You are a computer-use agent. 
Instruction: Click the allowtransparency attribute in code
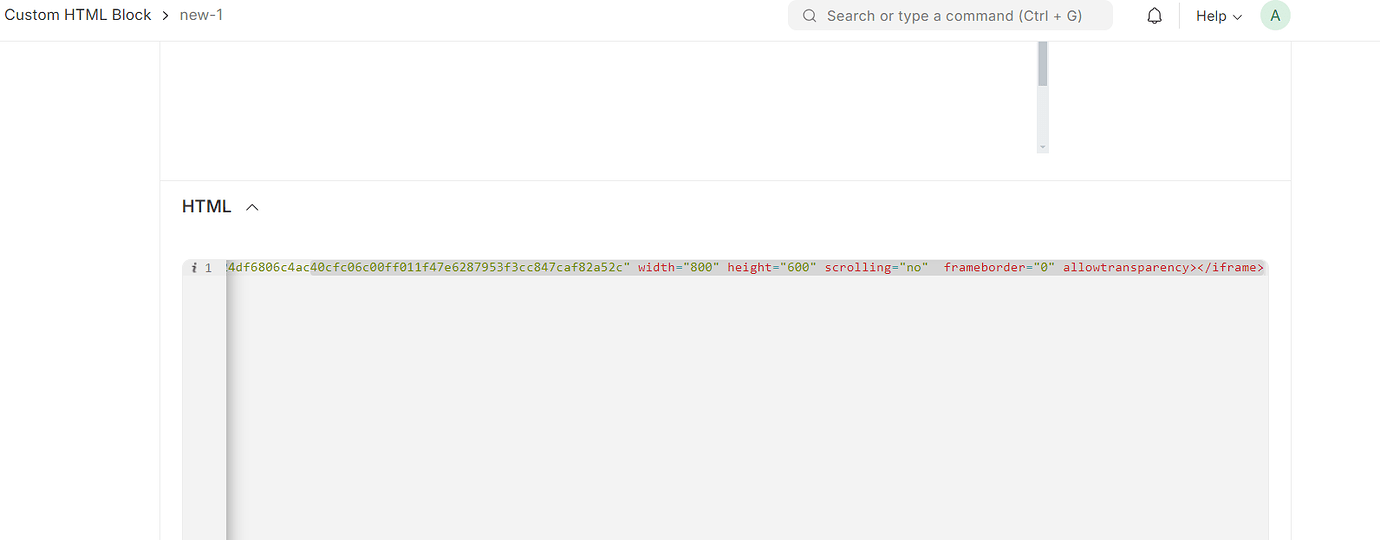[1126, 268]
